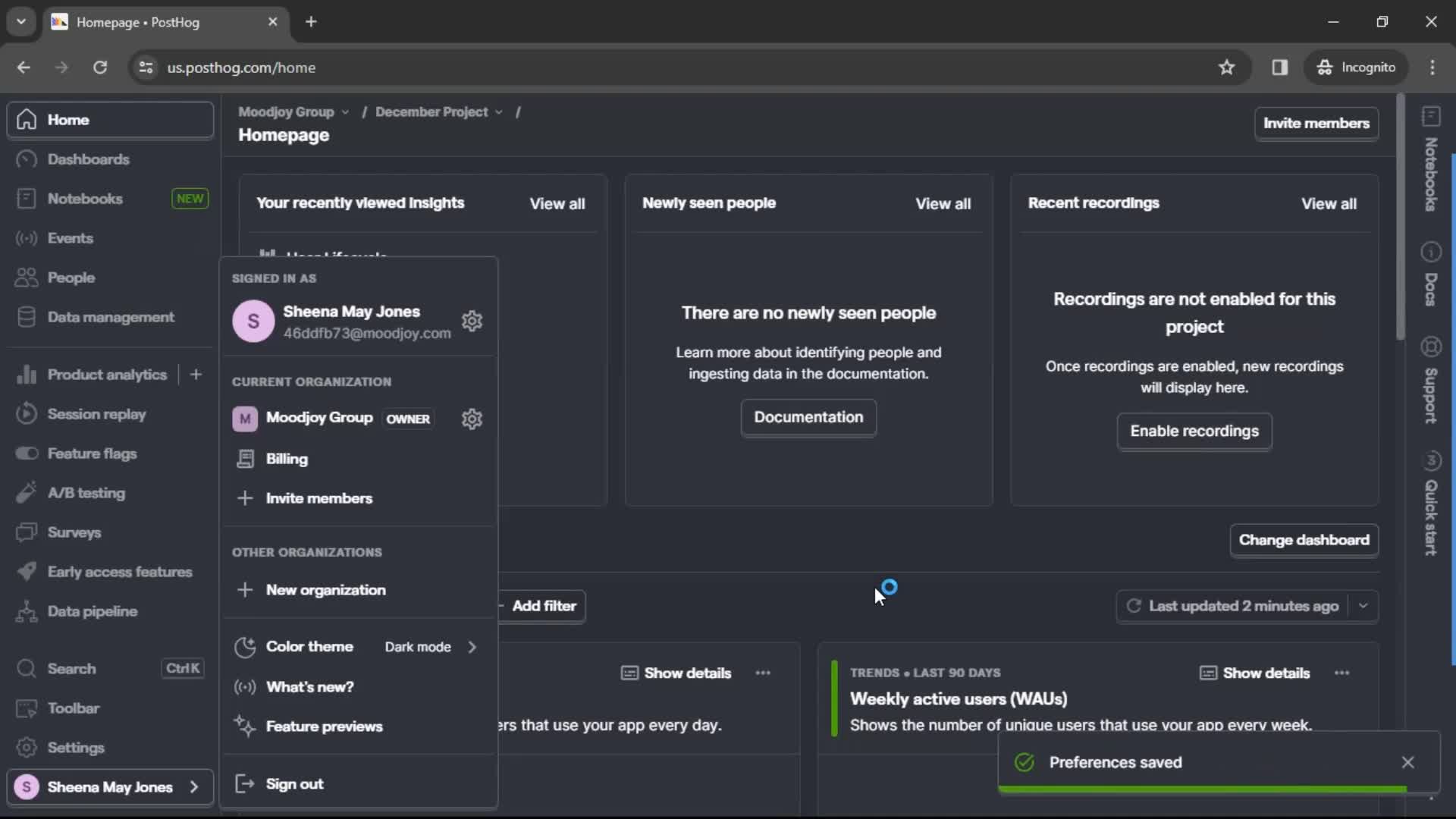Open user account settings gear
1456x819 pixels.
tap(472, 319)
